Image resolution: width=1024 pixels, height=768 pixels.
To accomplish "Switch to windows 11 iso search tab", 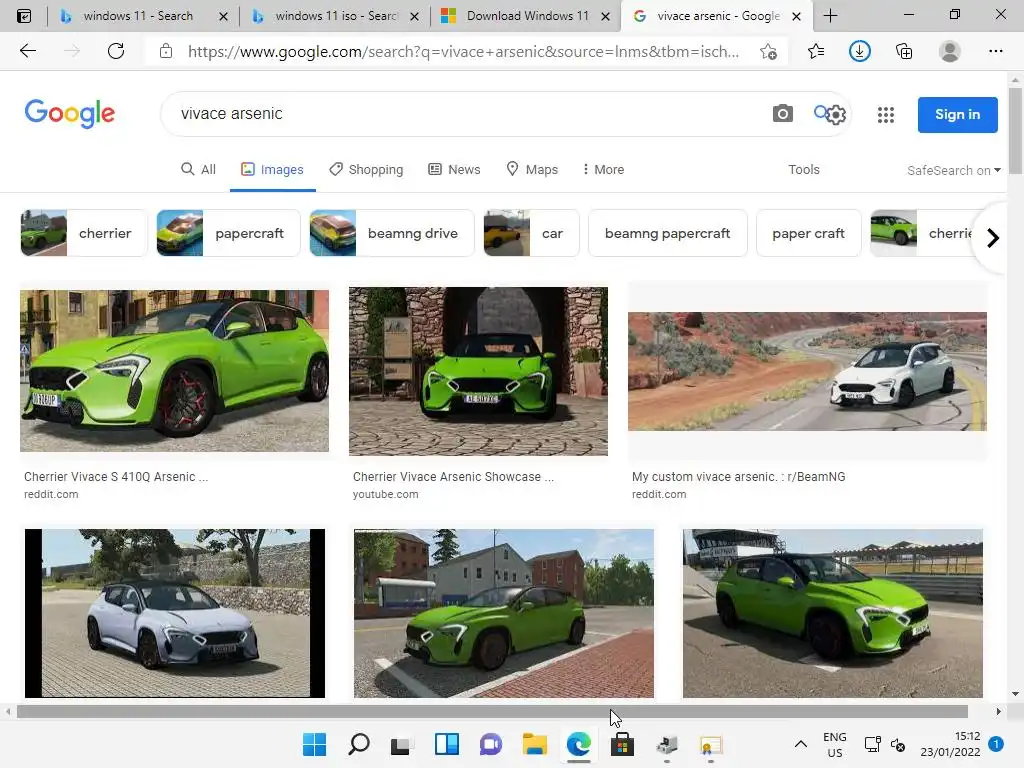I will pos(336,16).
